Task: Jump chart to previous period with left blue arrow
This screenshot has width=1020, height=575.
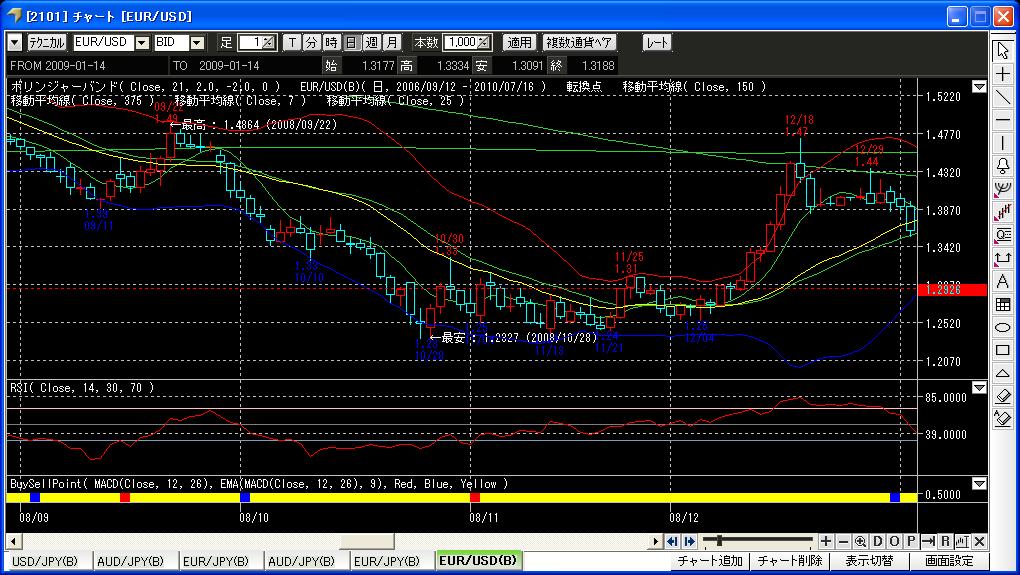Action: click(672, 541)
